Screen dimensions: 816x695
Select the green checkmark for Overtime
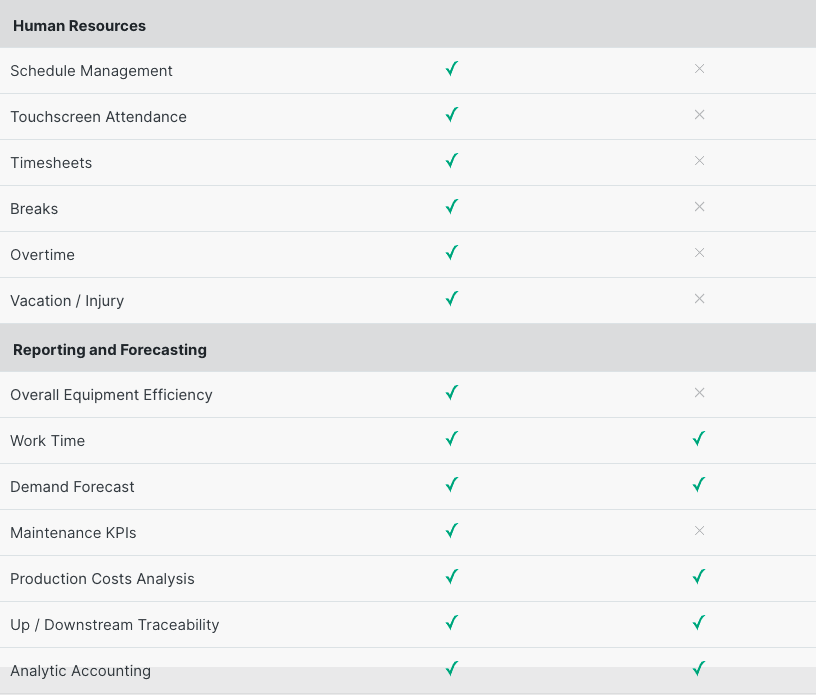point(451,253)
